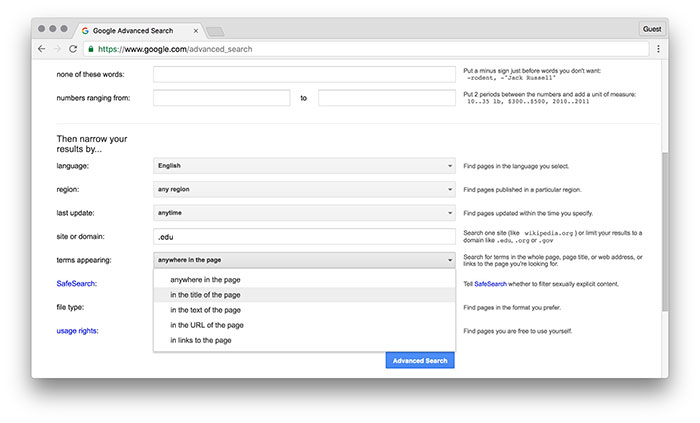
Task: Click the Guest profile button
Action: 651,30
